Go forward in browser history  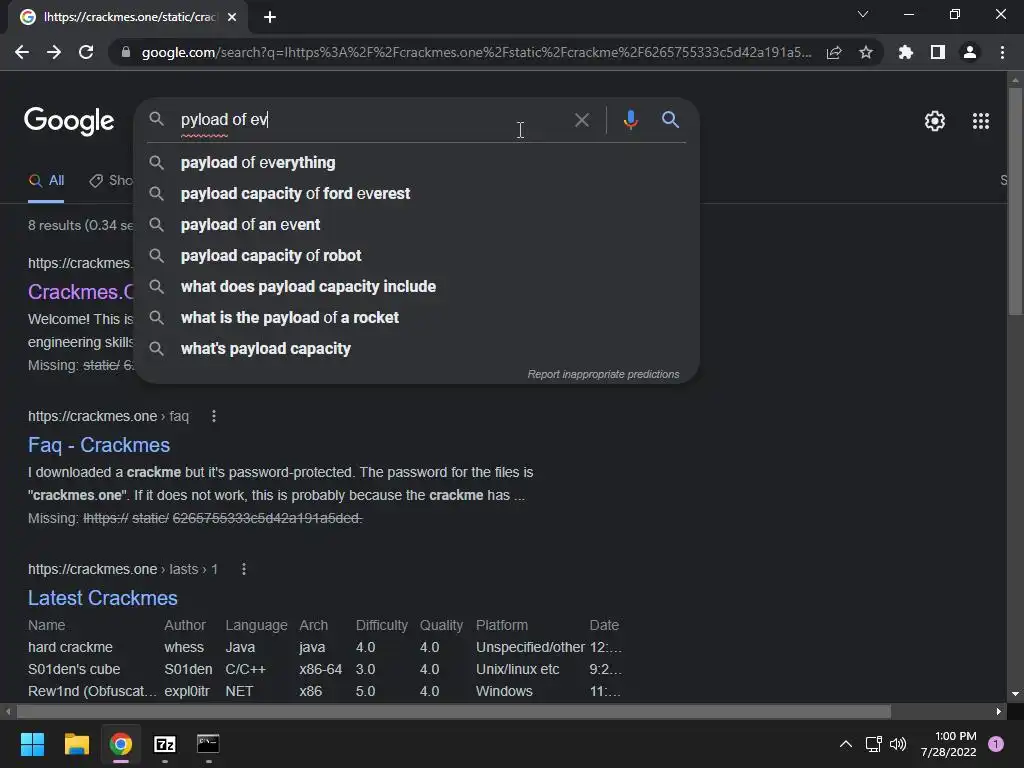pos(54,52)
